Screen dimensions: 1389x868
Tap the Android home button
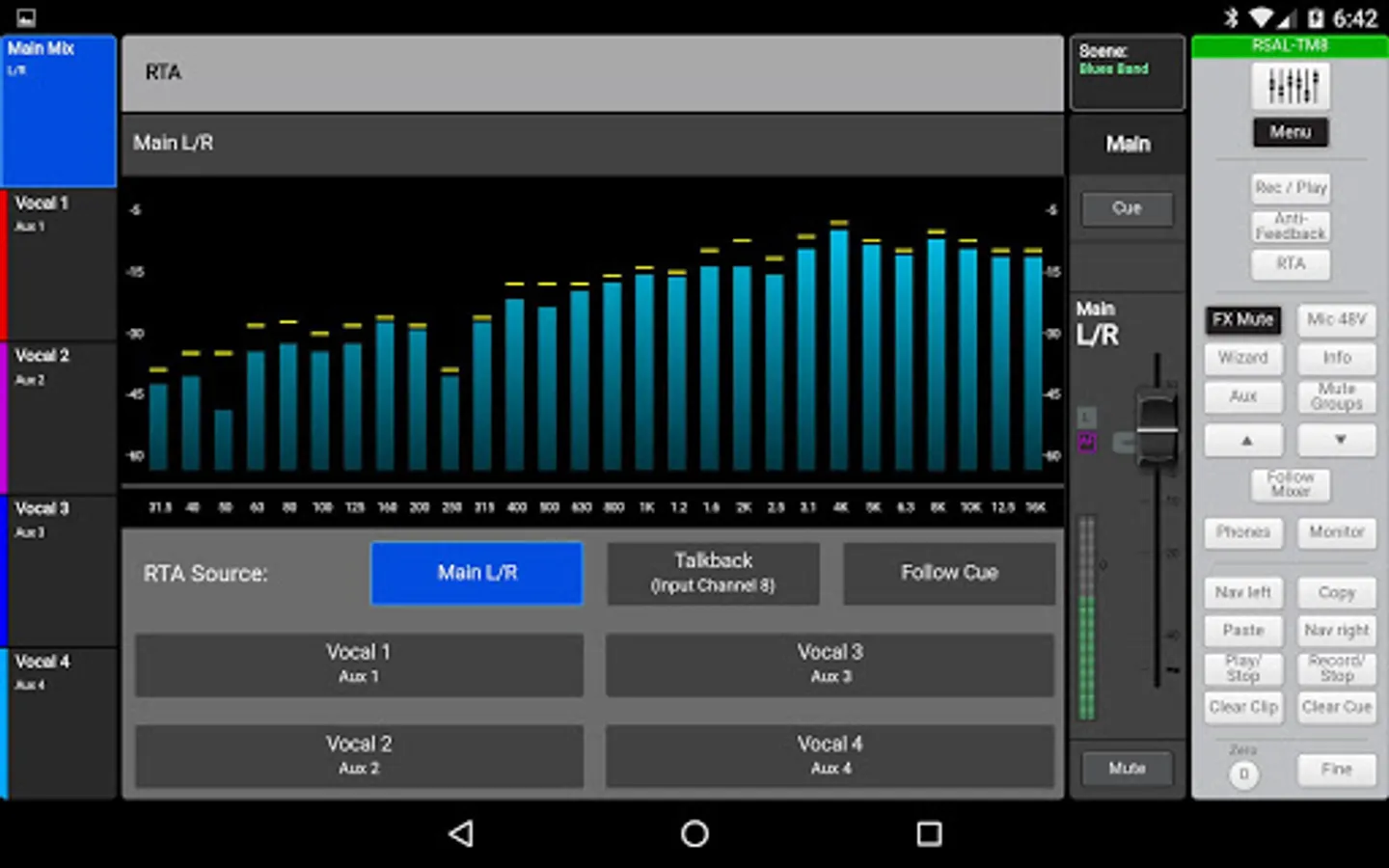coord(694,833)
